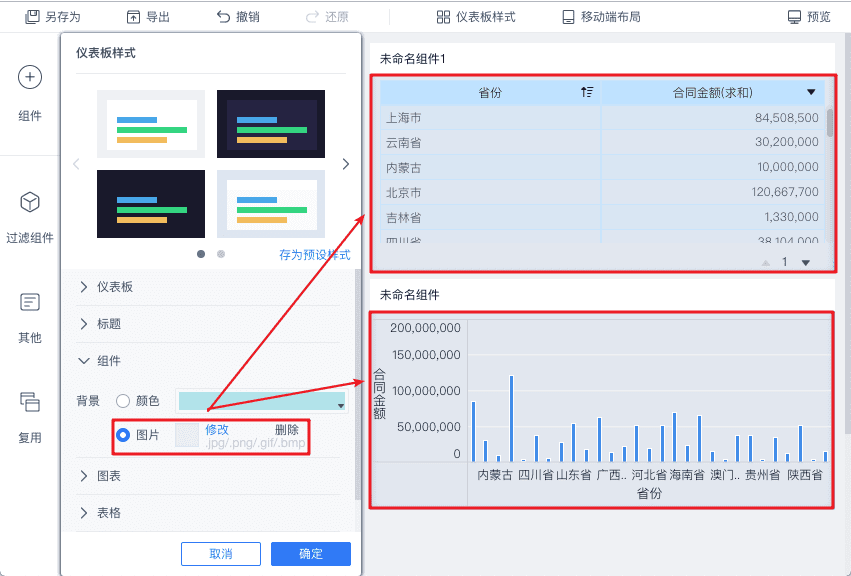Screen dimensions: 851x576
Task: Click the 10,000,000 value for 内蒙古
Action: [x=788, y=167]
